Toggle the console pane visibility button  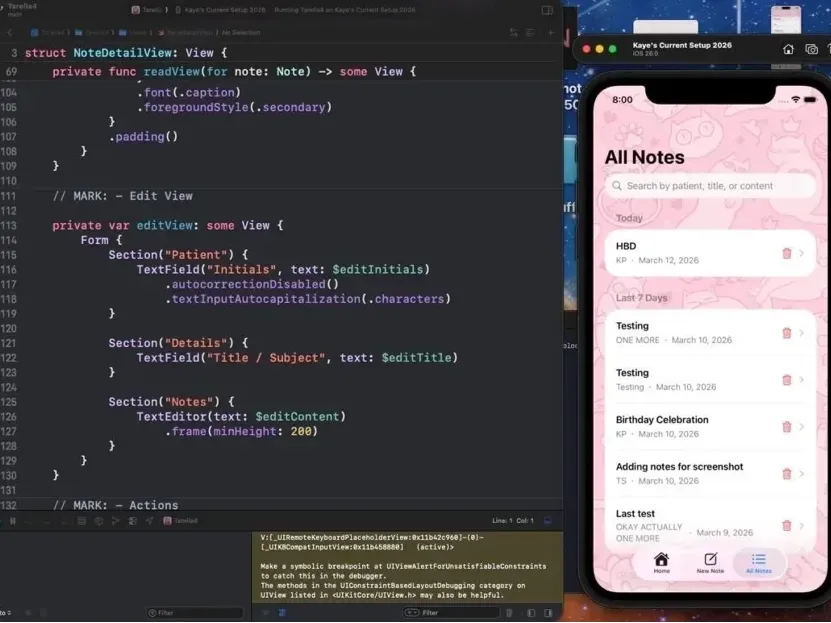548,613
